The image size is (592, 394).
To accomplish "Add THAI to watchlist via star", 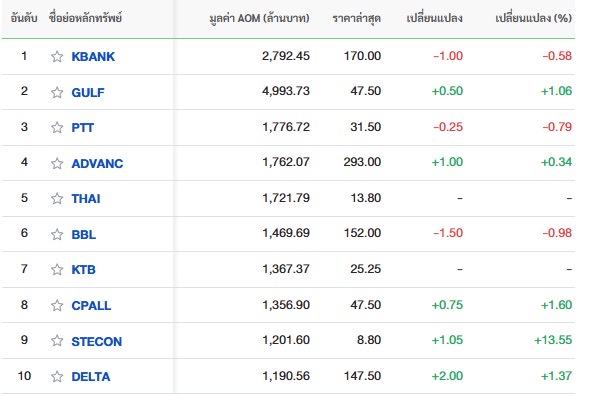I will coord(57,199).
